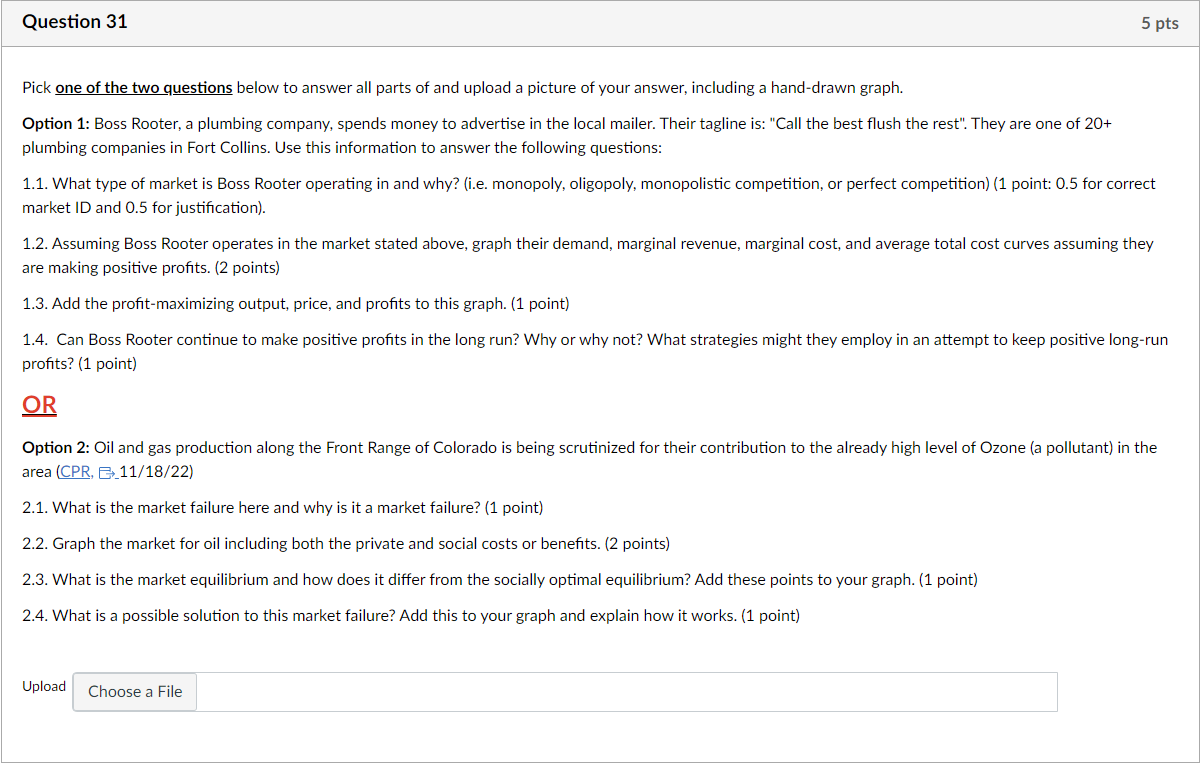
Task: Click question 2.4 about possible solution
Action: tap(410, 615)
